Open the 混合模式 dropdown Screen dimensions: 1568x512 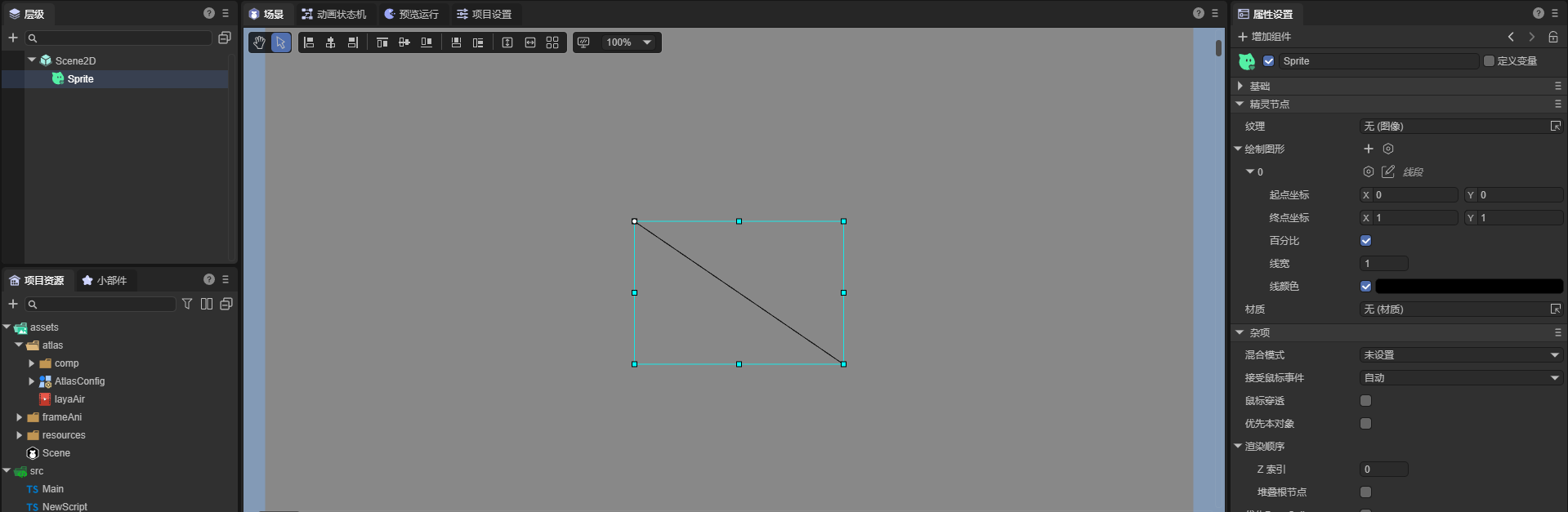[x=1460, y=355]
